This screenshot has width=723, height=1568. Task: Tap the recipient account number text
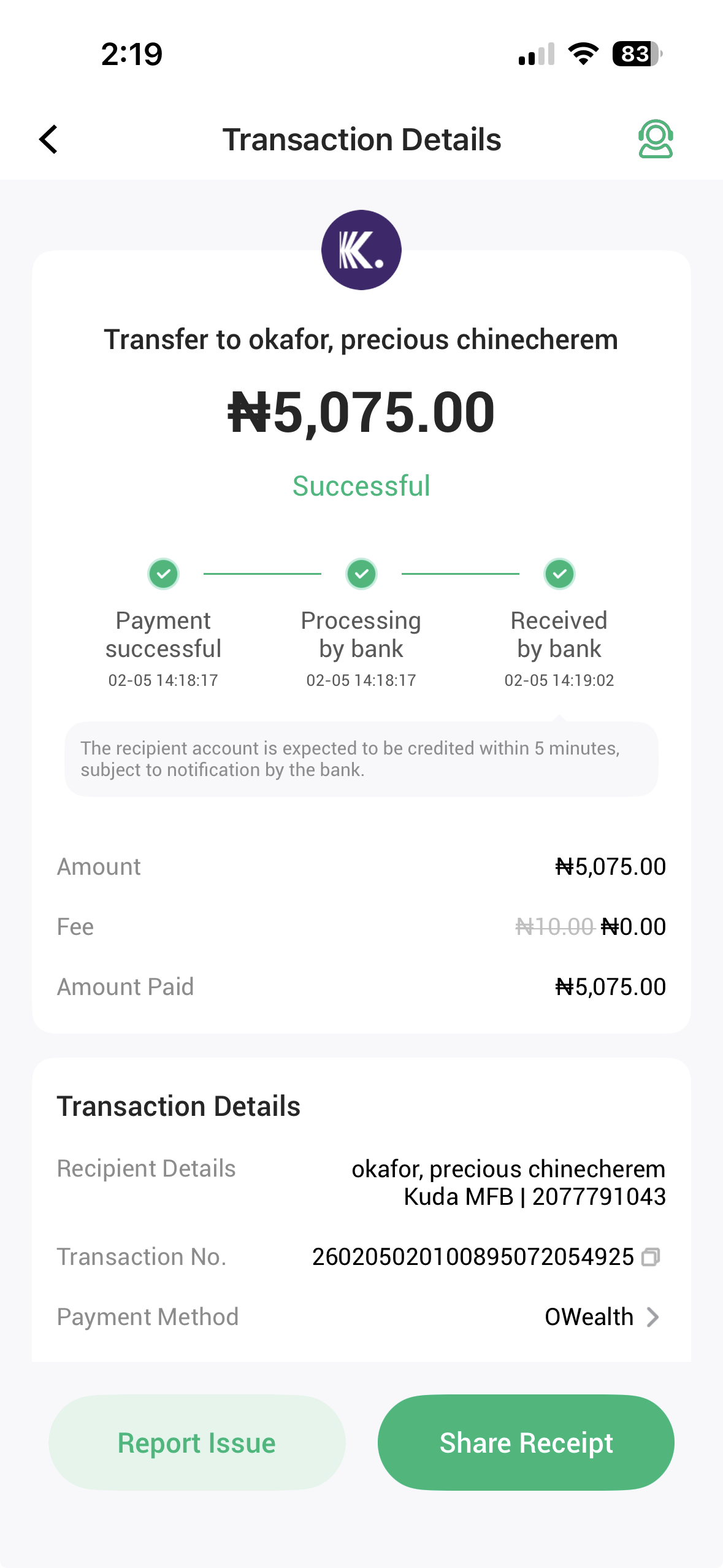(599, 1197)
